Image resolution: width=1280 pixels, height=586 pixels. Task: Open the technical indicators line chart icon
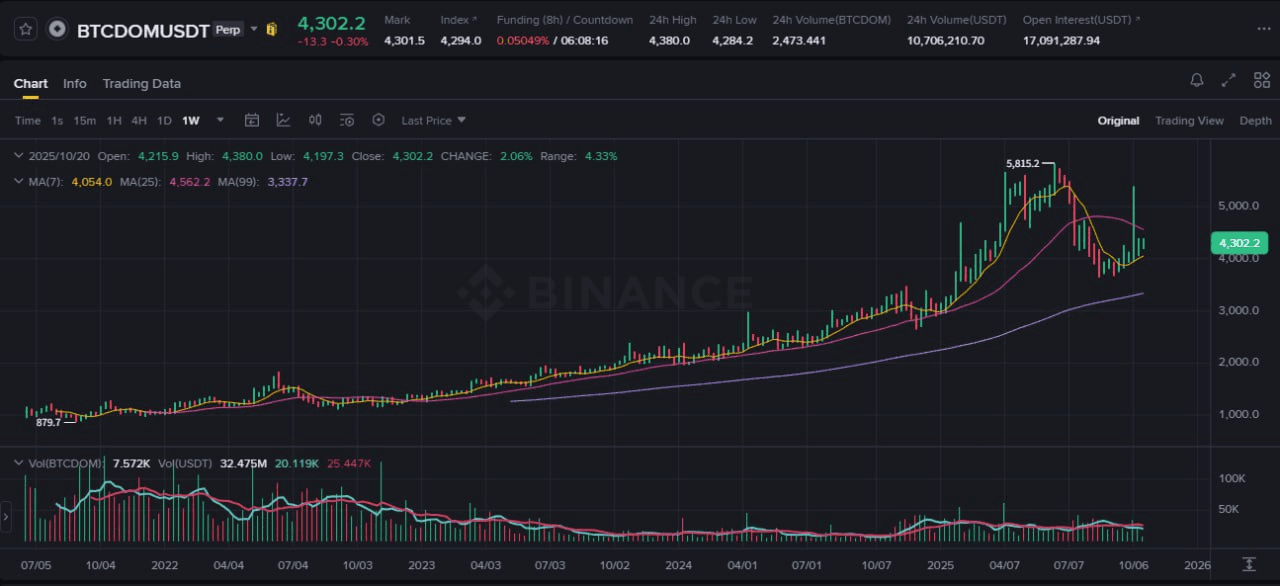click(284, 120)
